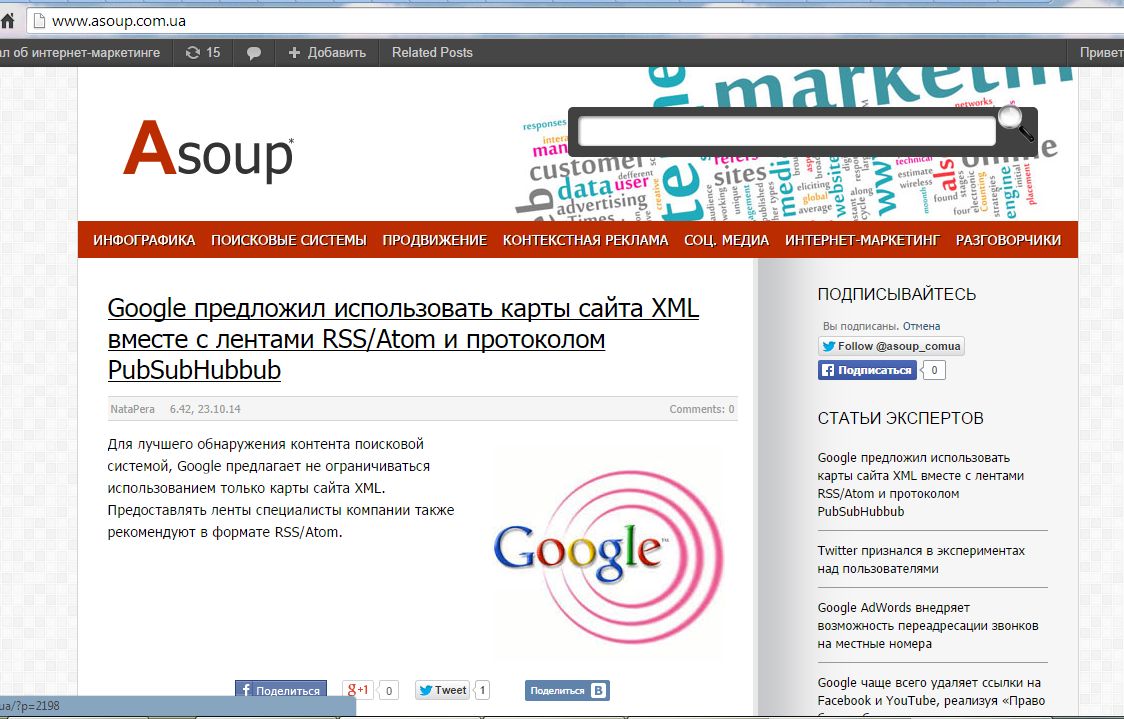Image resolution: width=1124 pixels, height=719 pixels.
Task: Open sidebar article about PubSubHubbub
Action: click(x=920, y=485)
